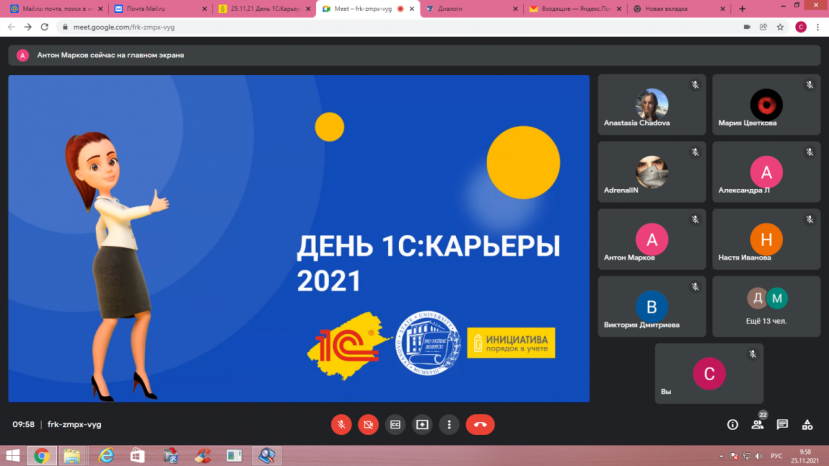Launch Internet Explorer from taskbar
This screenshot has height=466, width=829.
tap(106, 455)
